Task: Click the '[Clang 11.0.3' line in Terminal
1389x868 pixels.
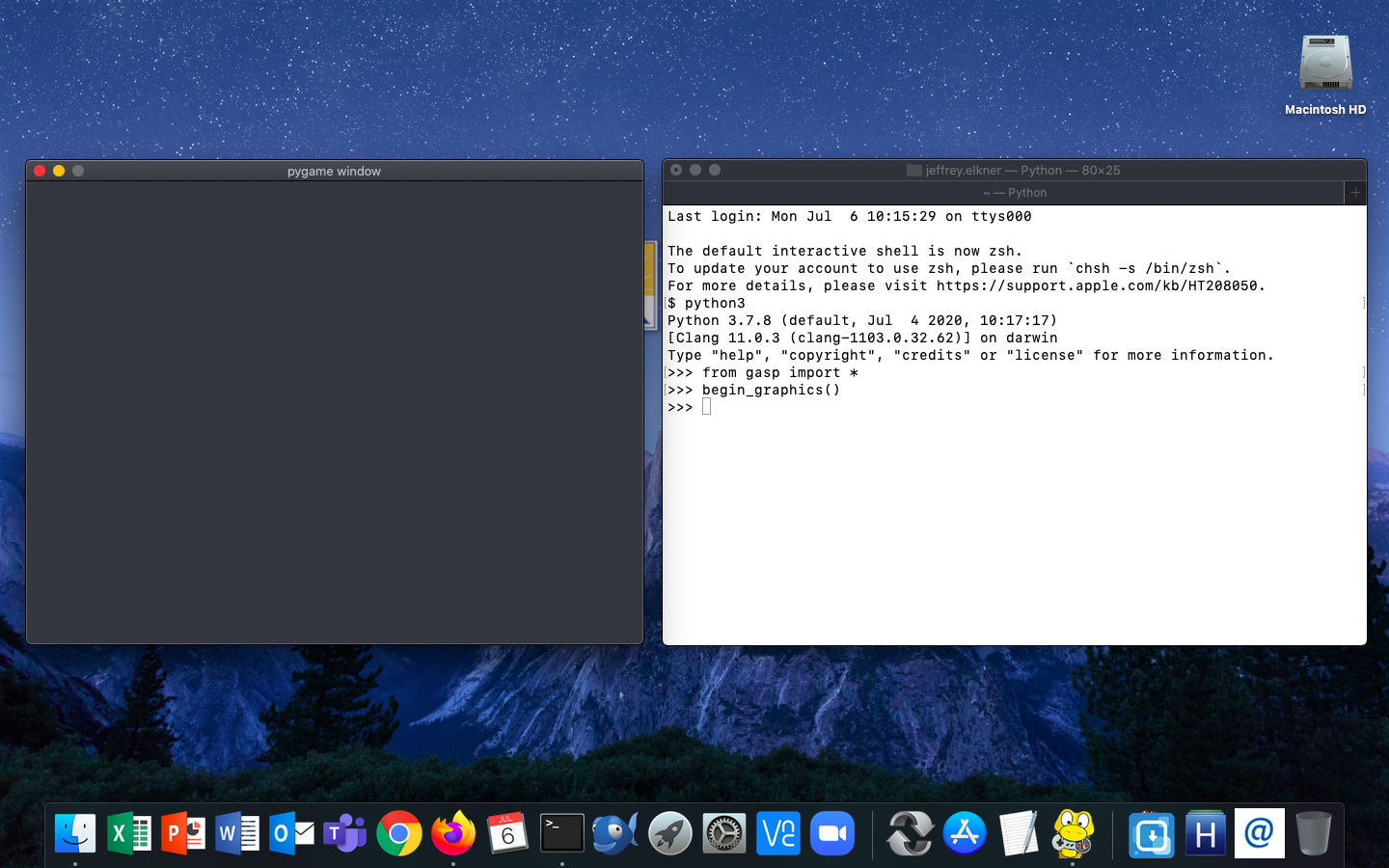Action: pyautogui.click(x=862, y=338)
